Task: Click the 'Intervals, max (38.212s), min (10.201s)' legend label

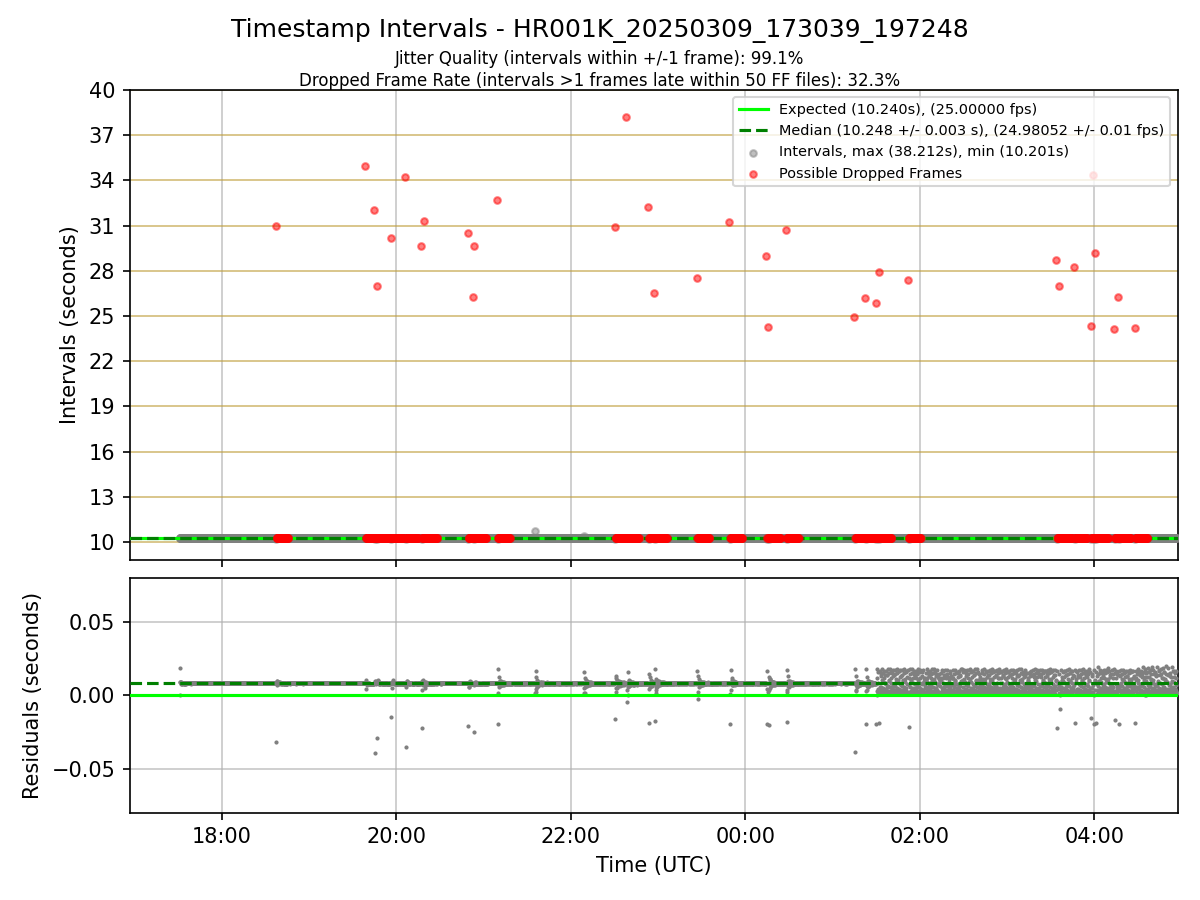Action: pyautogui.click(x=924, y=152)
